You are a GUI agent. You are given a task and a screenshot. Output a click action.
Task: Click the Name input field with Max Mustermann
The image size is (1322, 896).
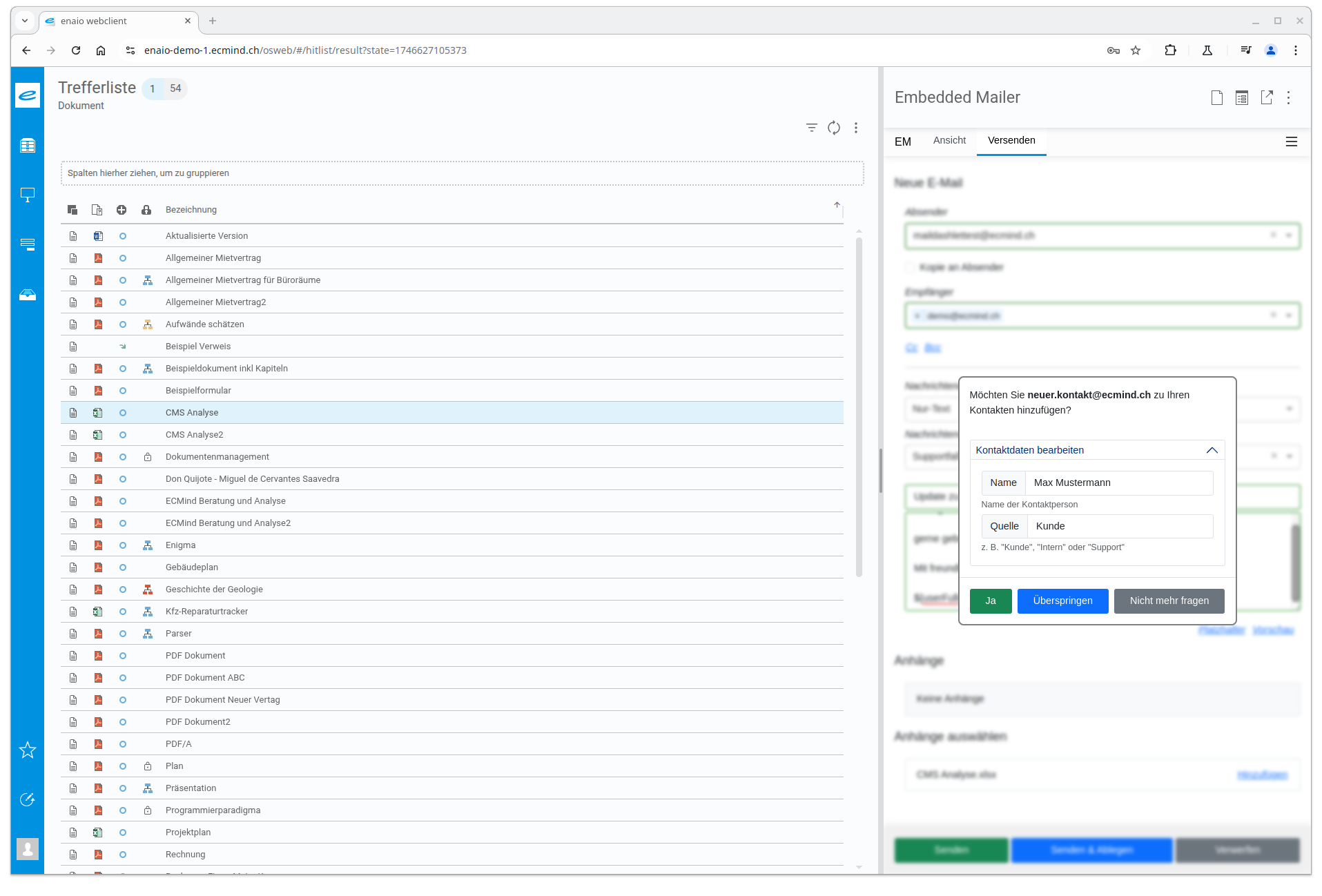1119,483
